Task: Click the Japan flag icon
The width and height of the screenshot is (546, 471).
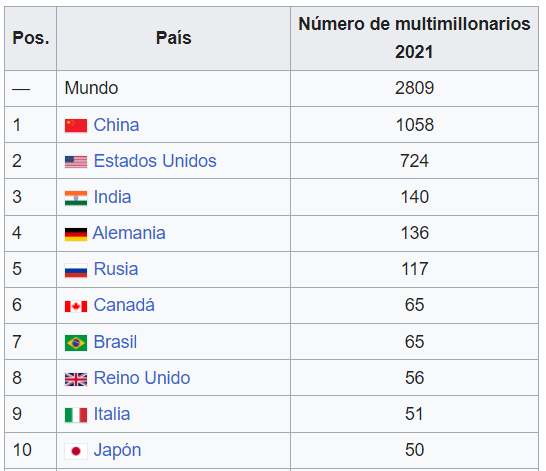Action: (x=76, y=451)
